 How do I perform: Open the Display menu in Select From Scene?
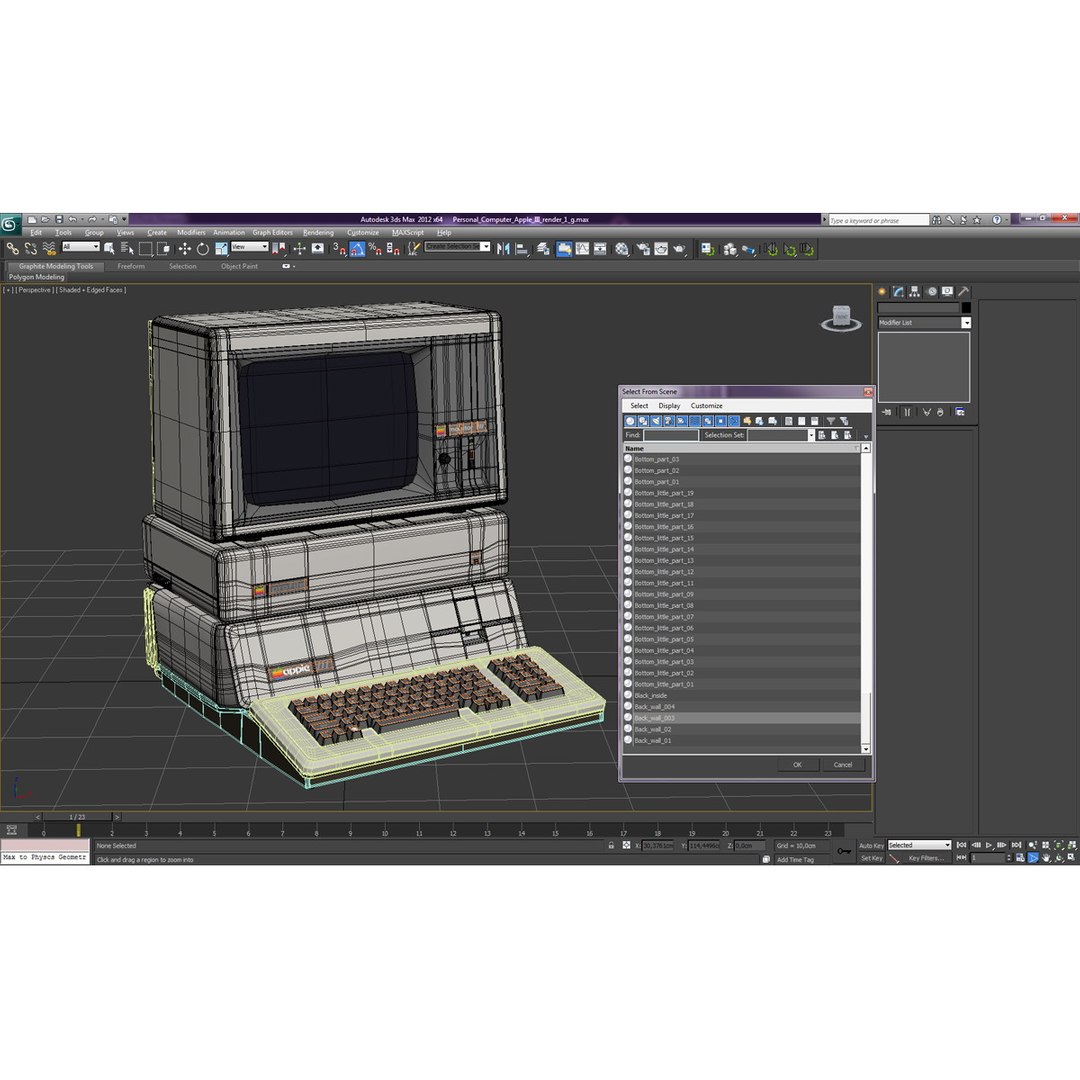pyautogui.click(x=669, y=406)
